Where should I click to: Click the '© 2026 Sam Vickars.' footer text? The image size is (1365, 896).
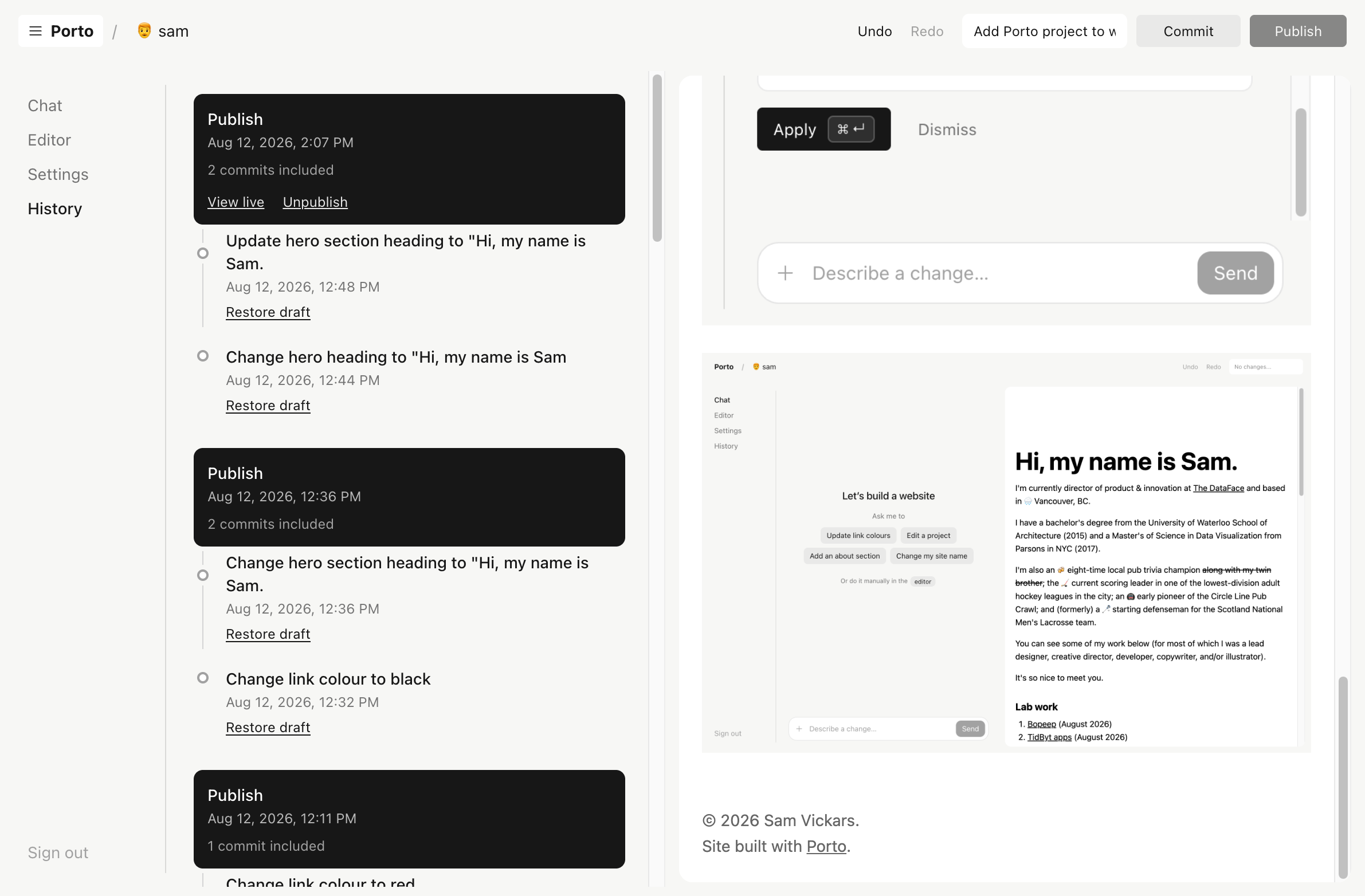[780, 820]
